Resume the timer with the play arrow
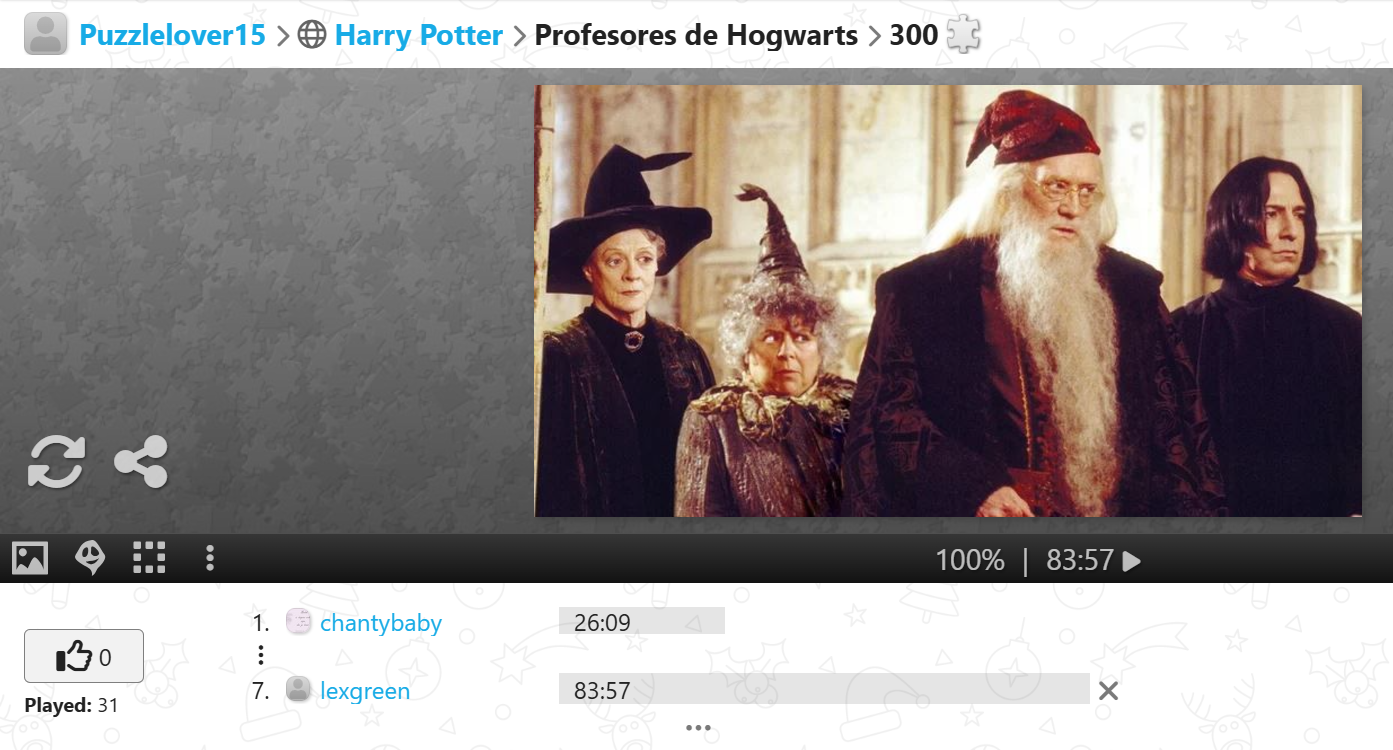Image resolution: width=1393 pixels, height=750 pixels. (1131, 561)
